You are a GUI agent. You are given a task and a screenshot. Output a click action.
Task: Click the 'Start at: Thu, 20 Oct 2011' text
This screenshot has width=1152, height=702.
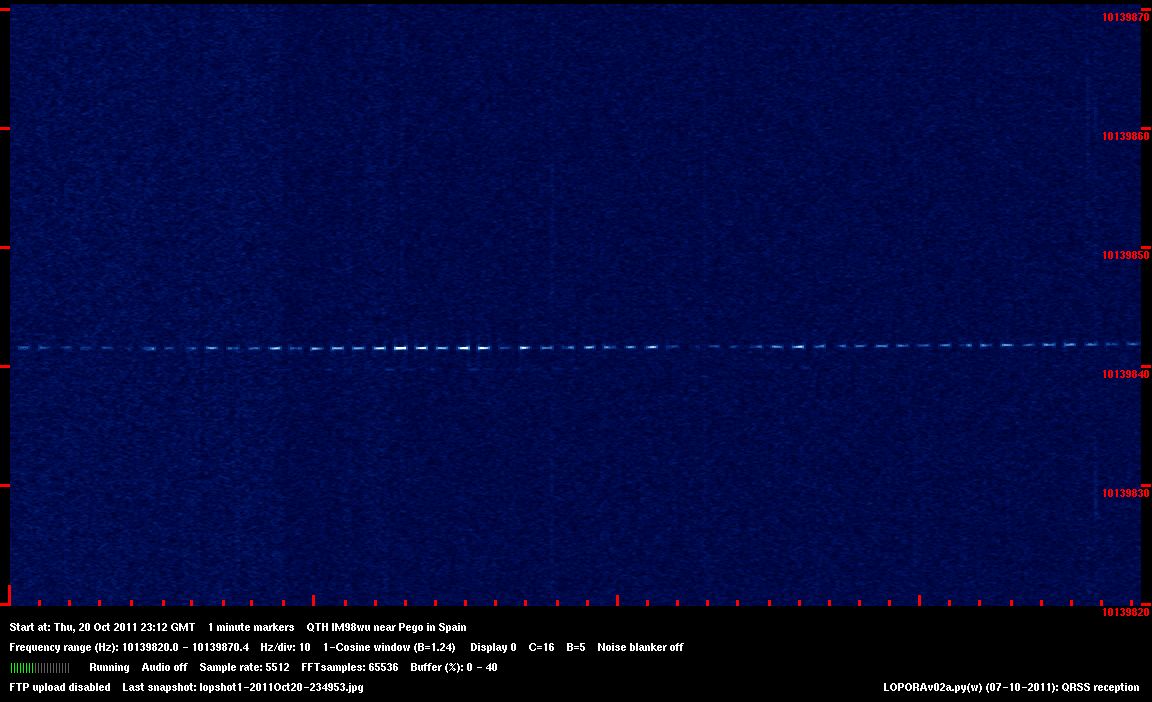(x=102, y=627)
